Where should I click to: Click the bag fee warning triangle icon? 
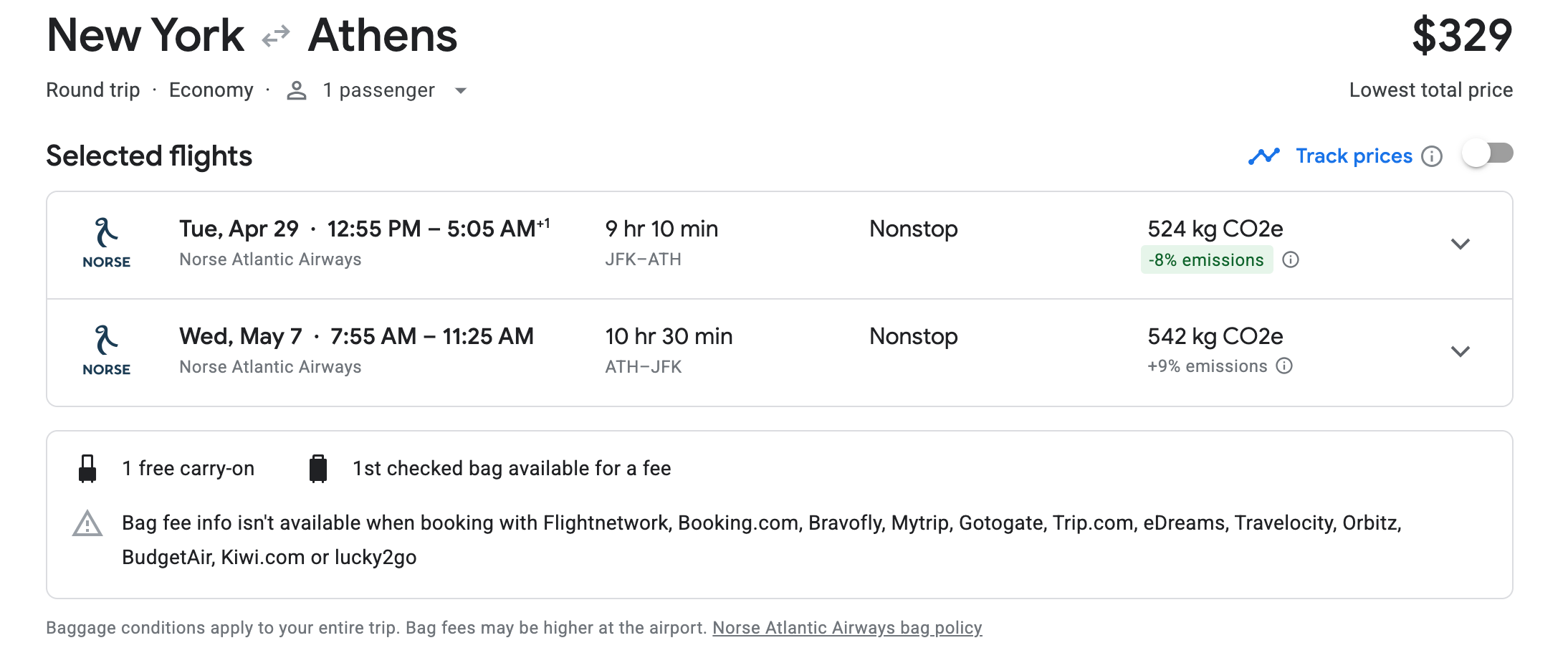coord(87,524)
